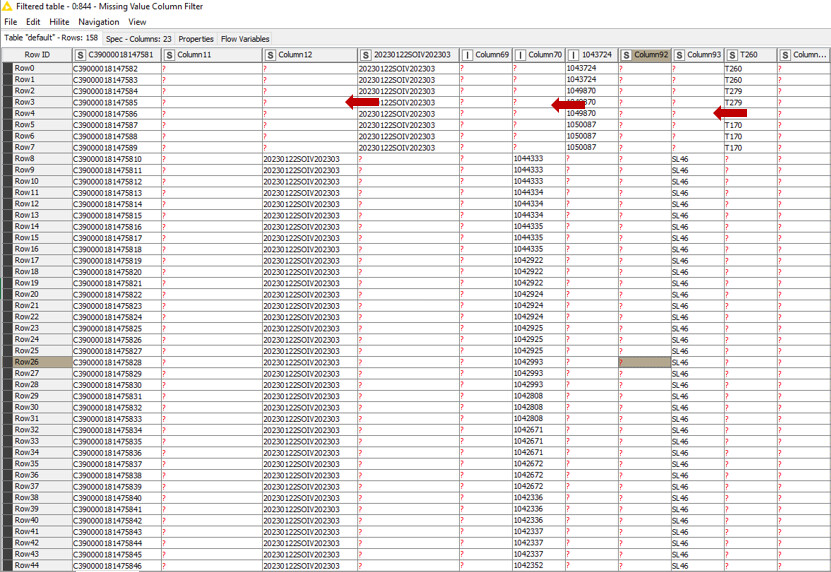
Task: Open the Hilite menu
Action: (x=59, y=22)
